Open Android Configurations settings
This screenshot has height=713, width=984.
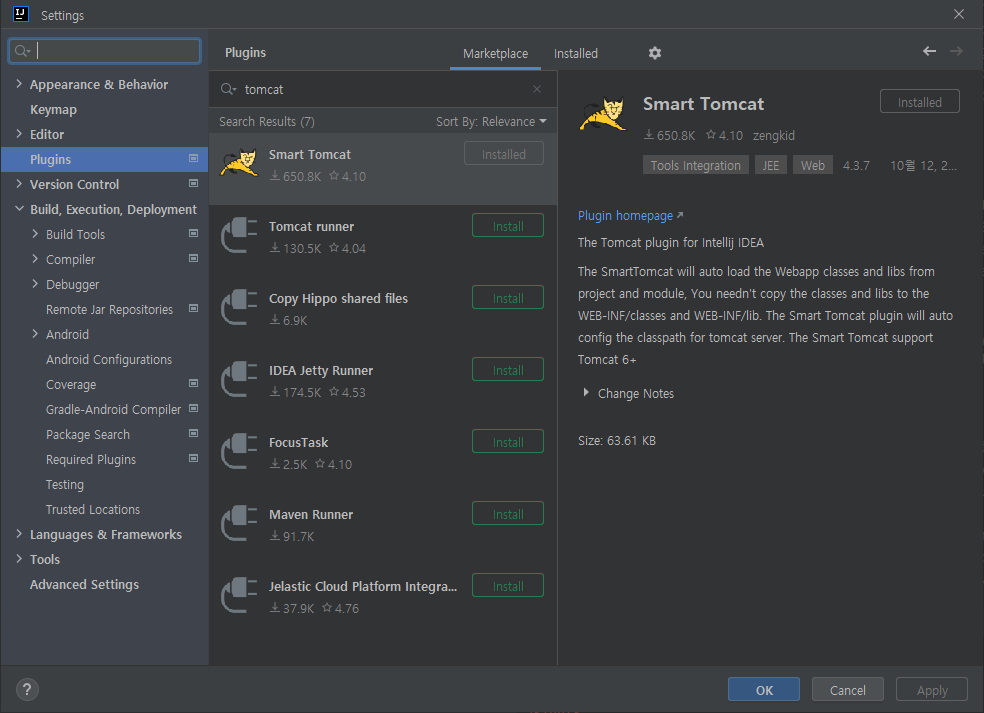109,360
